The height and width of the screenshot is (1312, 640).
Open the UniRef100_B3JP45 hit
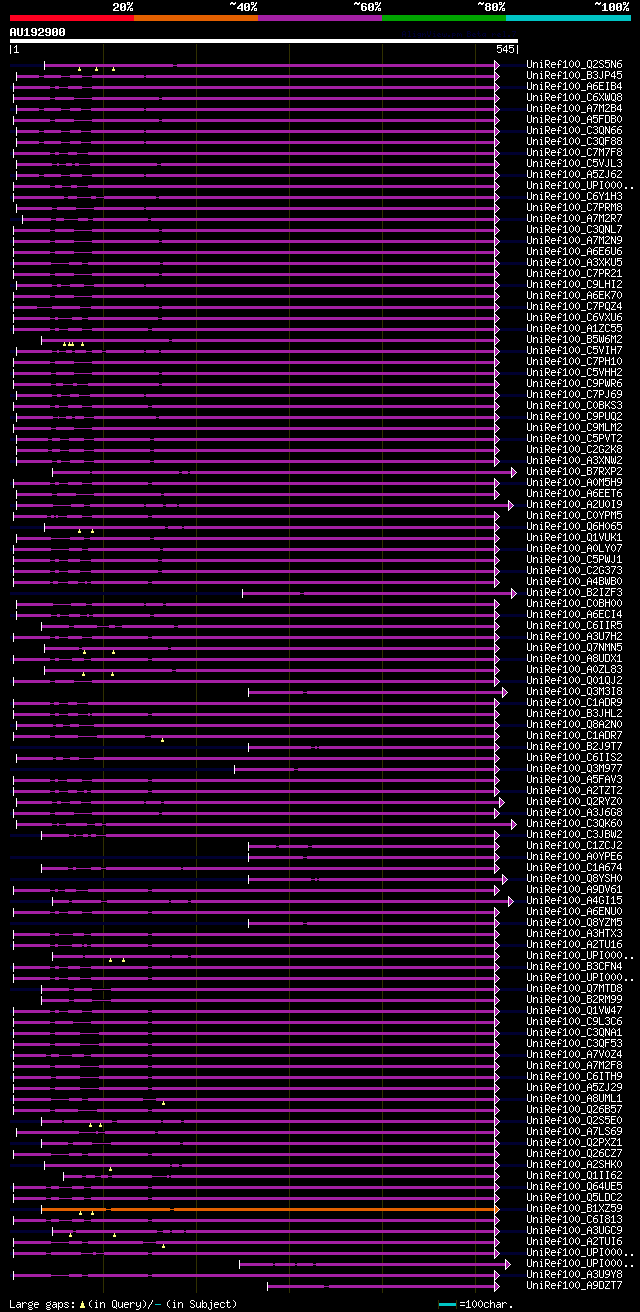point(574,76)
